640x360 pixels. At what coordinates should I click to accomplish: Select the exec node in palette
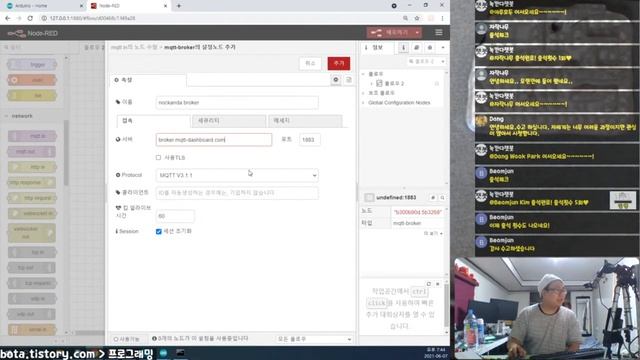(x=32, y=80)
